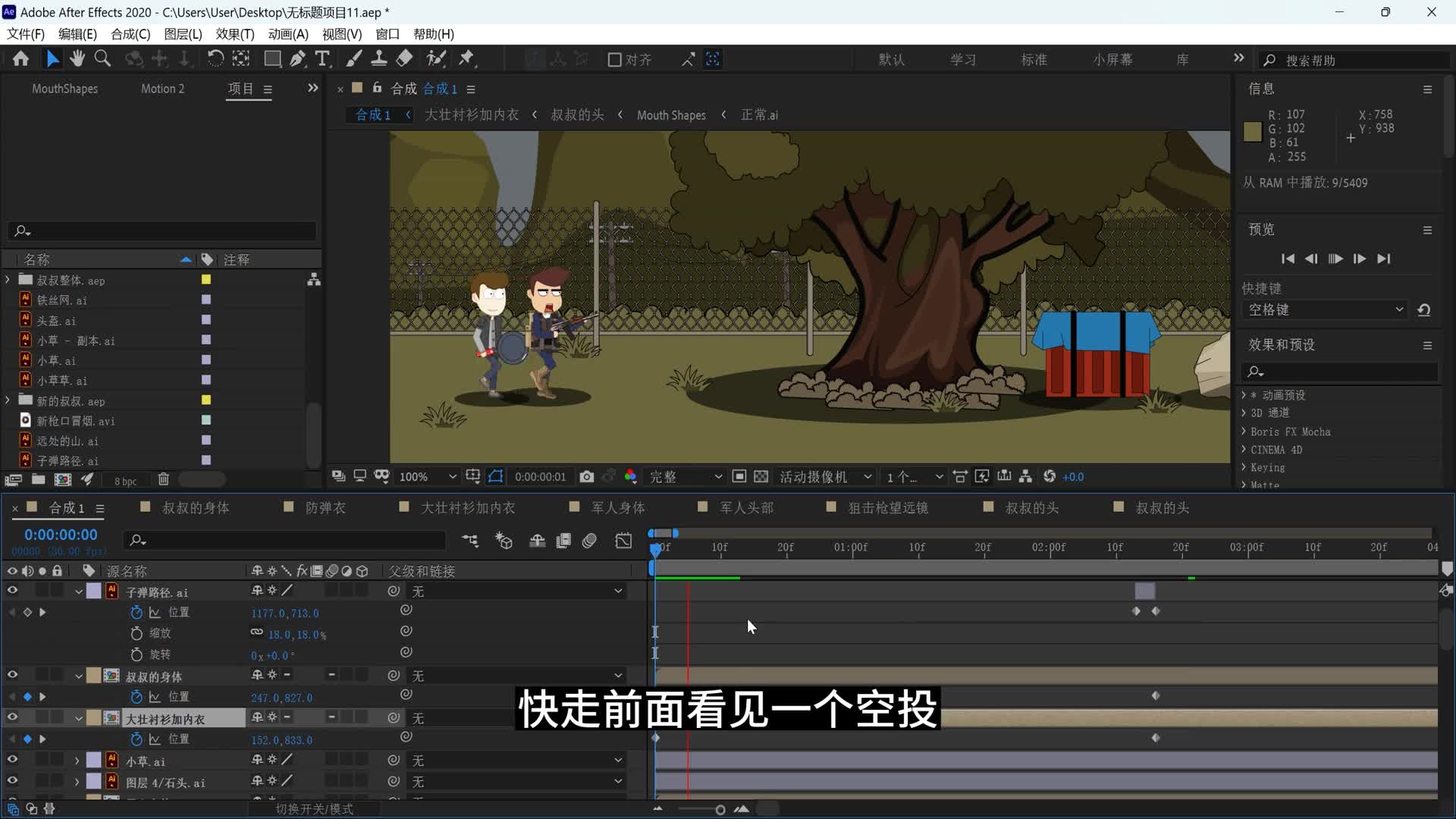Select the Hand tool
1456x819 pixels.
(77, 59)
